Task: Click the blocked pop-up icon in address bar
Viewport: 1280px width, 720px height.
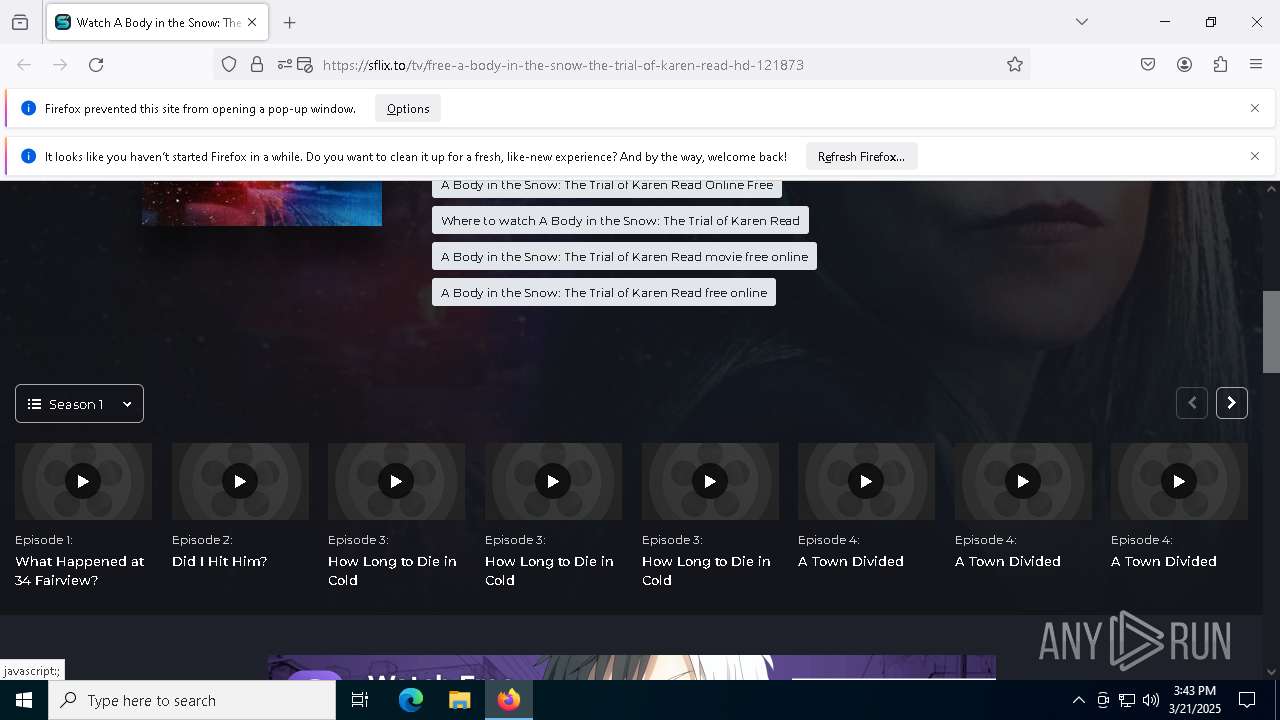Action: point(305,65)
